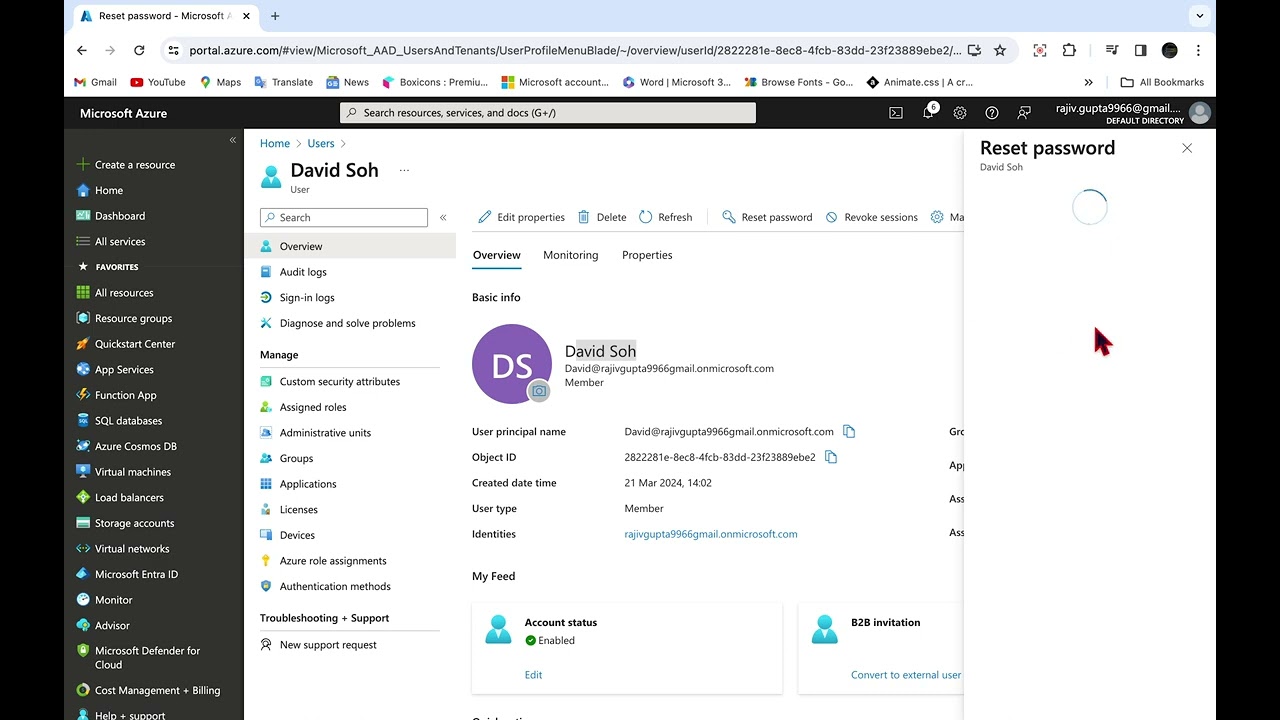Open Azure Cosmos DB
This screenshot has height=720, width=1280.
pos(135,446)
